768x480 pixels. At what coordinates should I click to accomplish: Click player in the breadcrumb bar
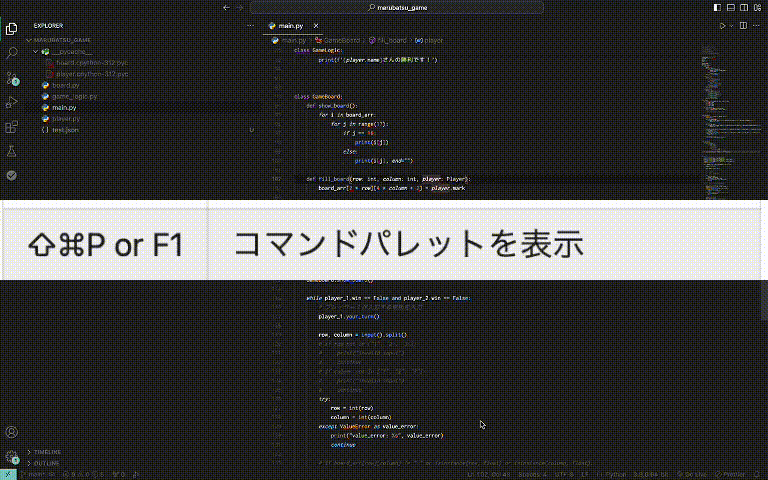(x=429, y=40)
